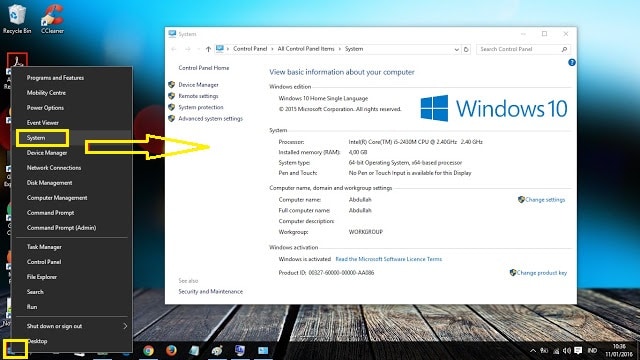The image size is (640, 360).
Task: Choose Programs and Features from the menu
Action: coord(55,78)
